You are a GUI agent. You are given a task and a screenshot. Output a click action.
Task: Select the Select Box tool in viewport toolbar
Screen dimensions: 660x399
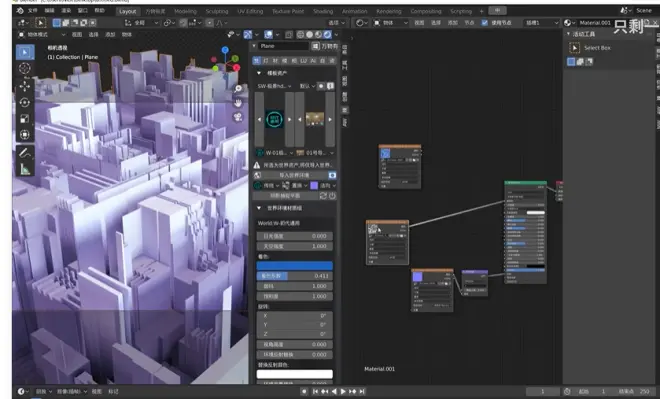click(25, 52)
